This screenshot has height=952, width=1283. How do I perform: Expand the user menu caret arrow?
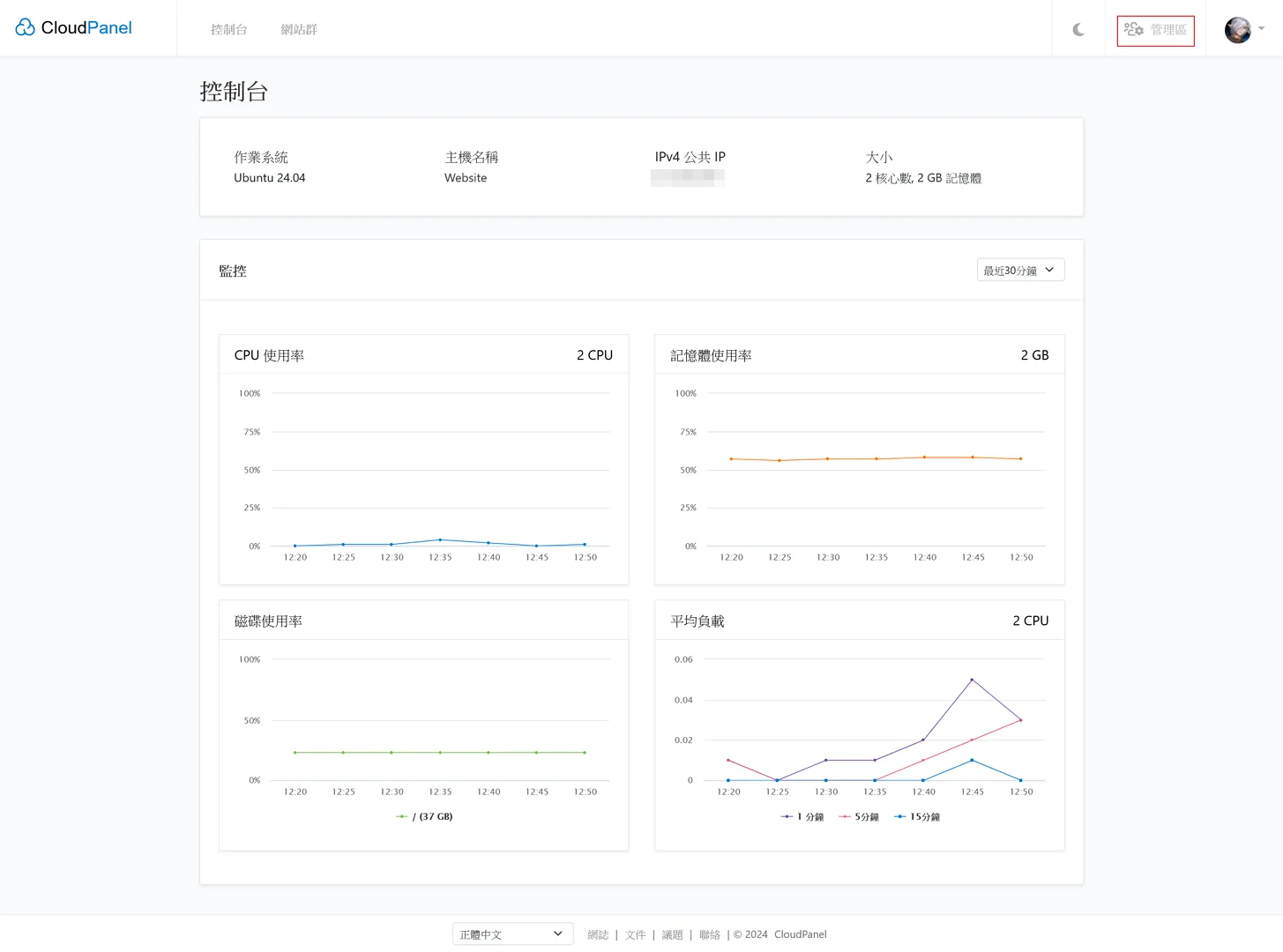[1261, 29]
